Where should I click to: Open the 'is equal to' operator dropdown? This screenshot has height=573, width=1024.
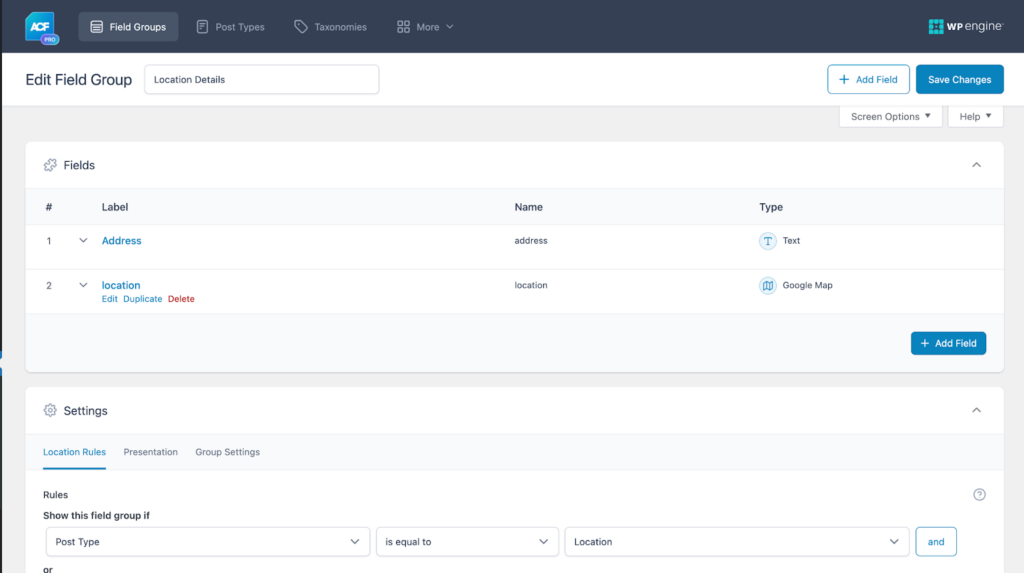pyautogui.click(x=467, y=542)
